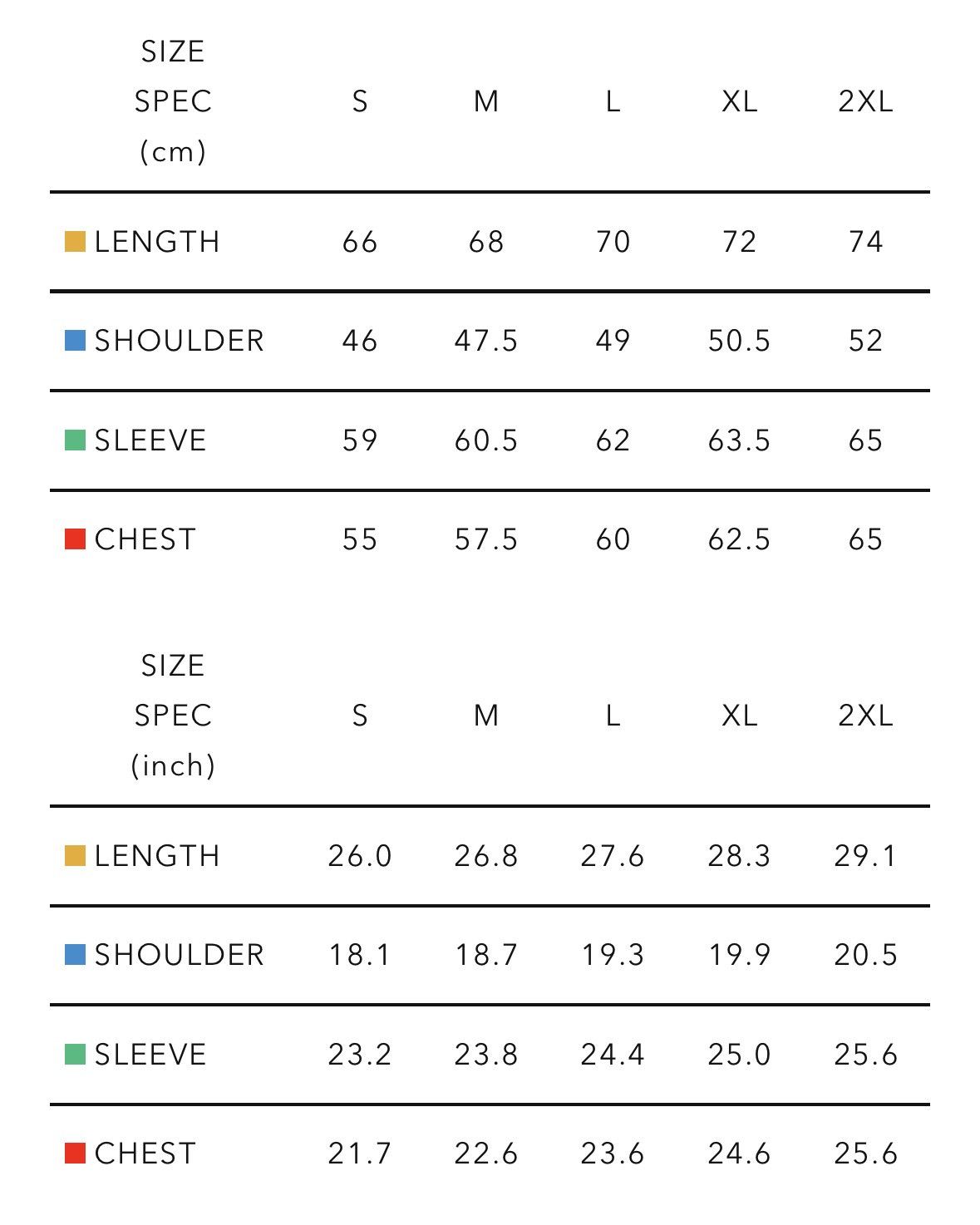Select the SIZE SPEC (inch) header

click(x=173, y=716)
